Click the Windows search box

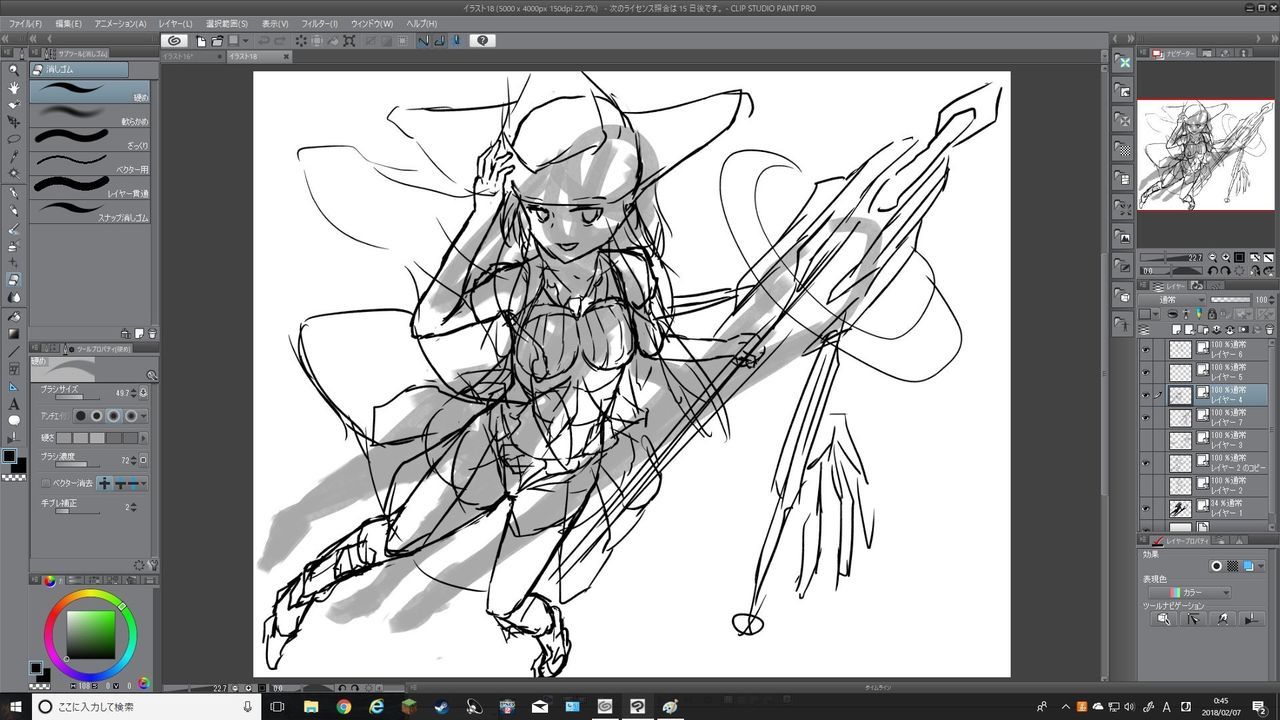click(146, 706)
